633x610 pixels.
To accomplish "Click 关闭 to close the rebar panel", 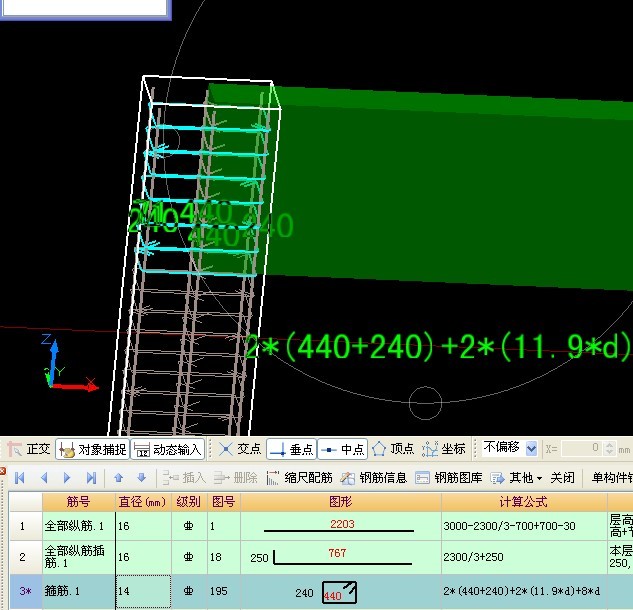I will [562, 478].
